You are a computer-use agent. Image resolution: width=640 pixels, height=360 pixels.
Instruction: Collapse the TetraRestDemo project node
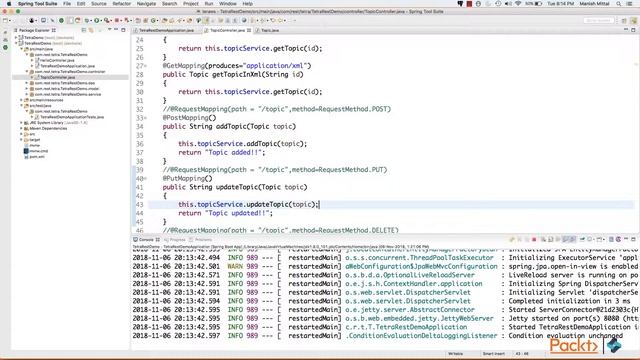coord(16,43)
